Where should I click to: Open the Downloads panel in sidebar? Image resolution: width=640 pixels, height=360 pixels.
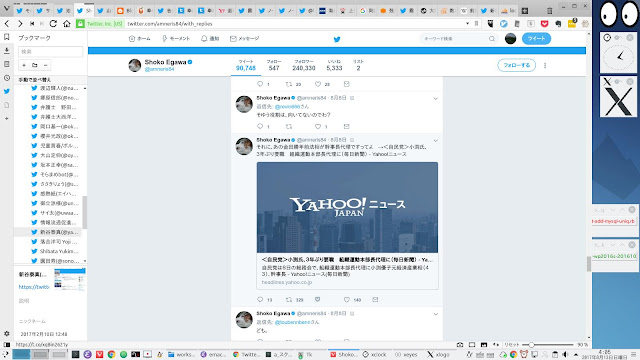coord(7,51)
